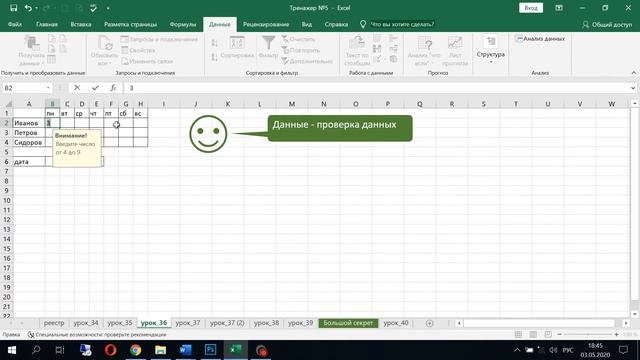Click the Дополнительно filter button
This screenshot has width=640, height=360.
307,61
